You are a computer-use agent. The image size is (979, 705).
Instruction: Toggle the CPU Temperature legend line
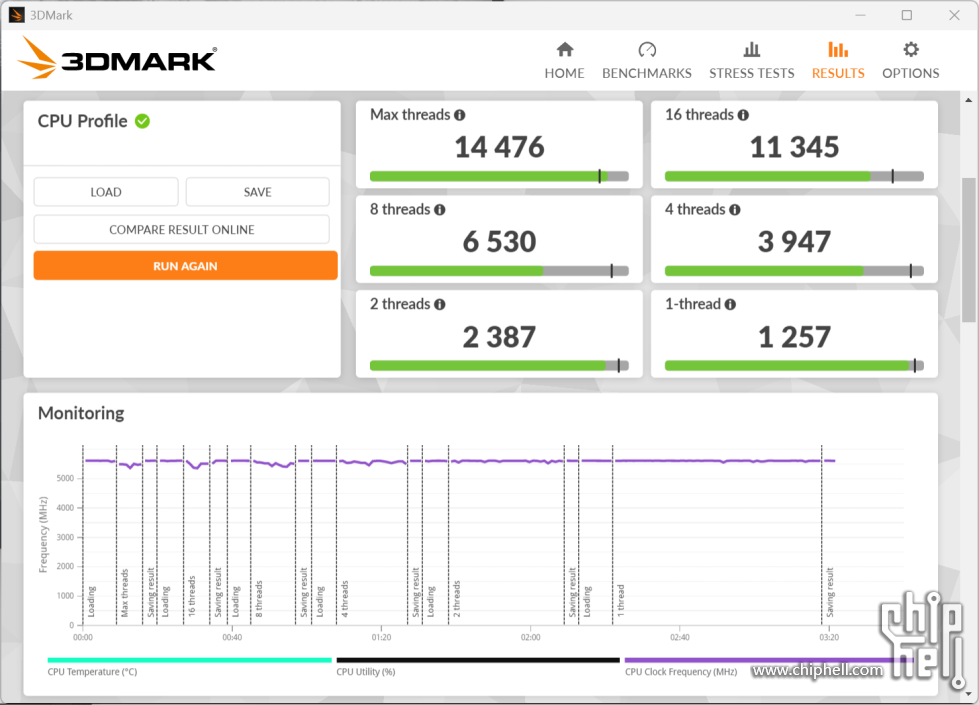[x=189, y=660]
